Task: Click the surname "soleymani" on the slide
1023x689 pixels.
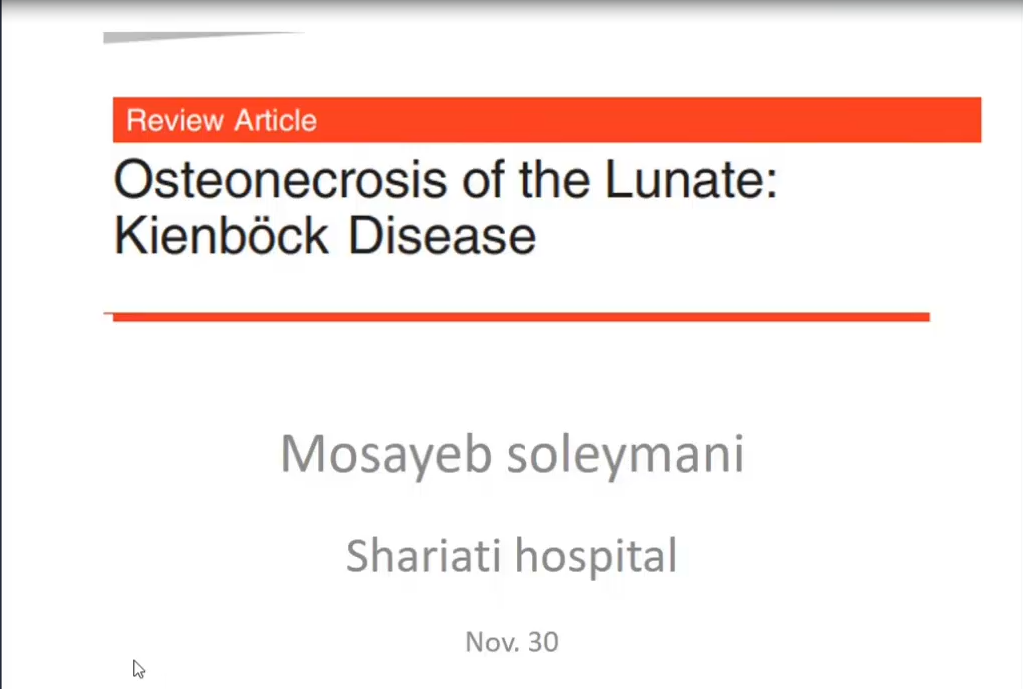Action: (626, 454)
